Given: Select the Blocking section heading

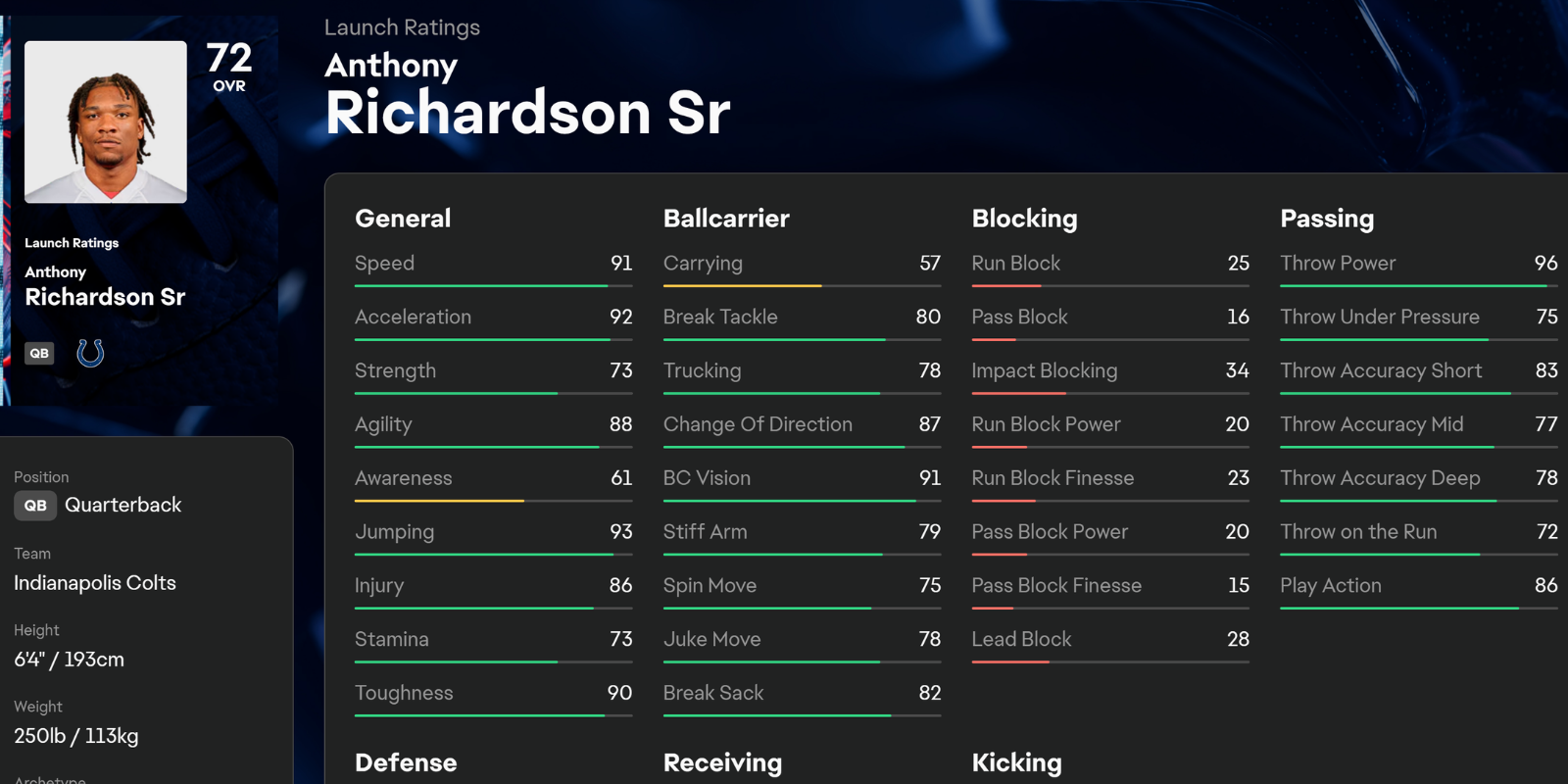Looking at the screenshot, I should 1024,219.
